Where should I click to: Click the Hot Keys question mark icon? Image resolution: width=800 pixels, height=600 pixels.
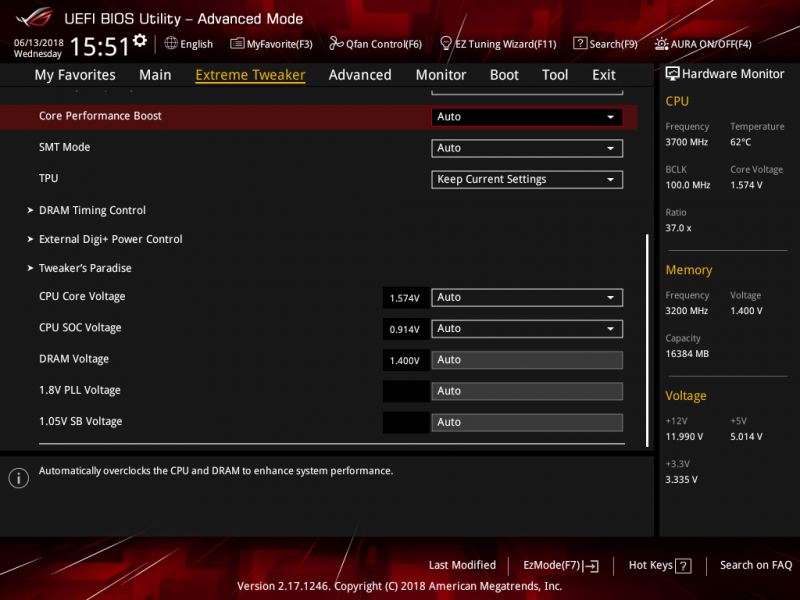(x=683, y=566)
